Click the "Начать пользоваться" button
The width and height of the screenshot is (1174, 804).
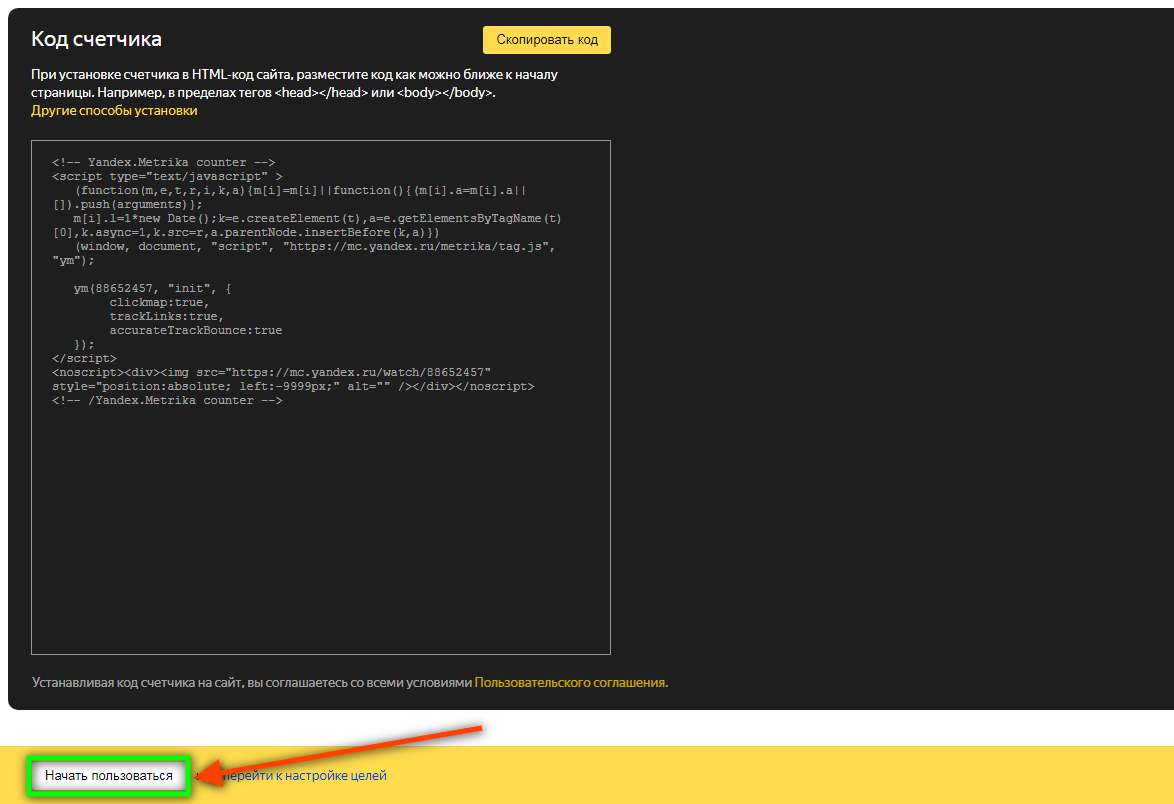(x=109, y=776)
